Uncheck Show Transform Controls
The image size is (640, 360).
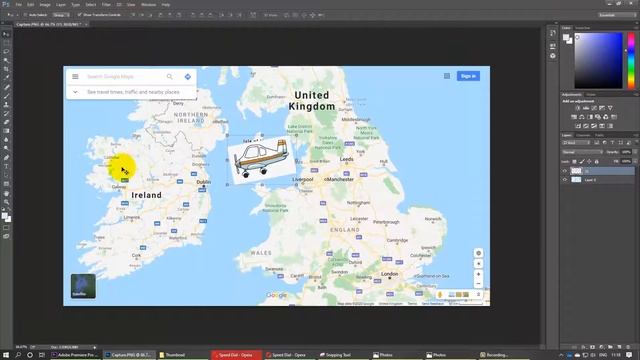point(80,15)
